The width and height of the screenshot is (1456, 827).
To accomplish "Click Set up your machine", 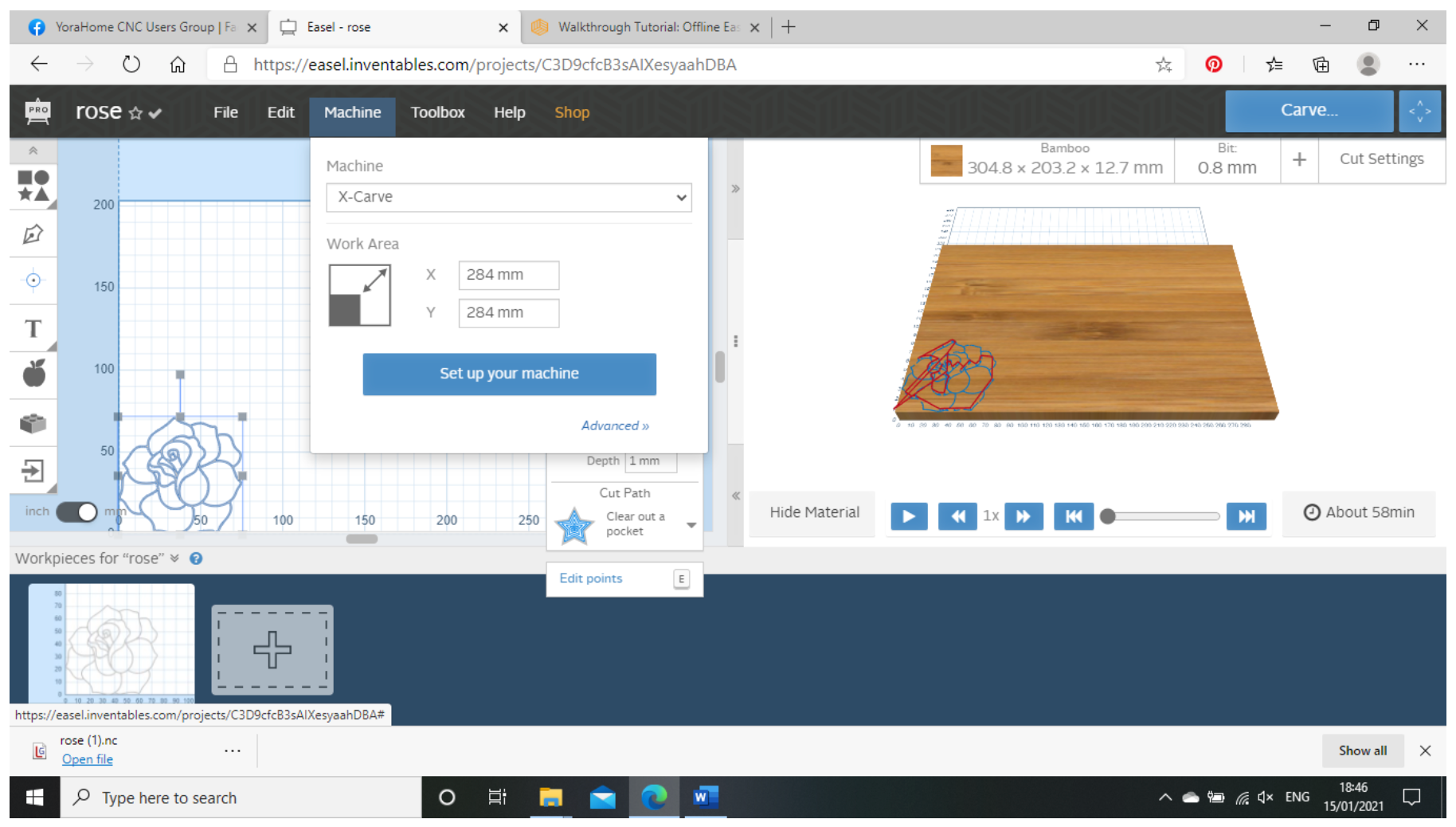I will coord(509,374).
